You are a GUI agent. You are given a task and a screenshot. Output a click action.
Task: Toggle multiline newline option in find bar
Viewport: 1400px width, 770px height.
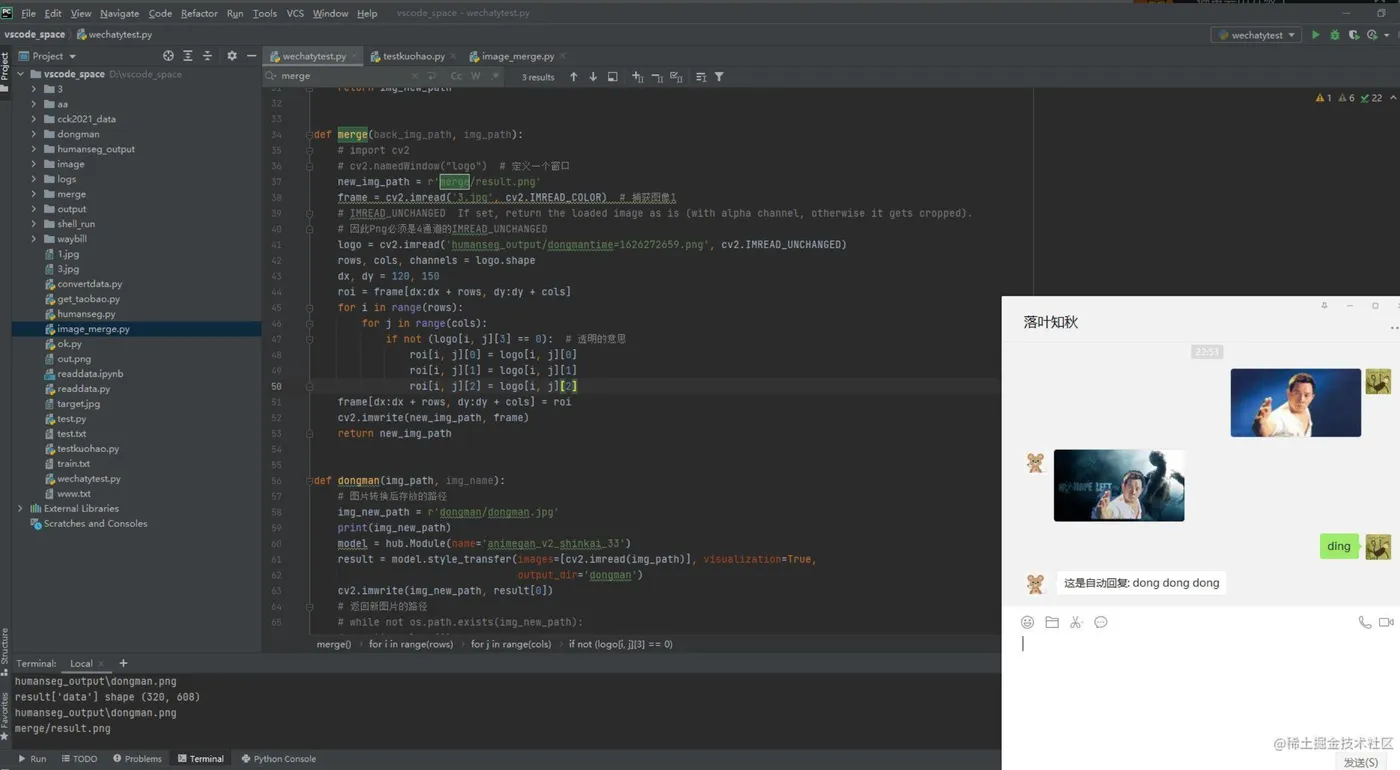tap(432, 76)
